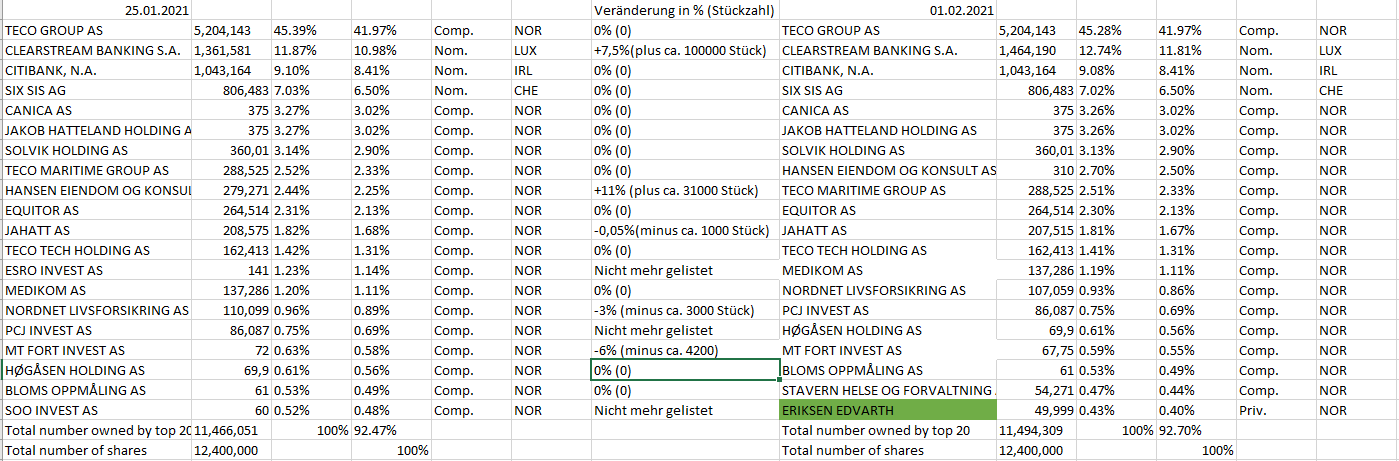The height and width of the screenshot is (461, 1399).
Task: Select the share count 1,464,190
Action: pyautogui.click(x=1036, y=51)
